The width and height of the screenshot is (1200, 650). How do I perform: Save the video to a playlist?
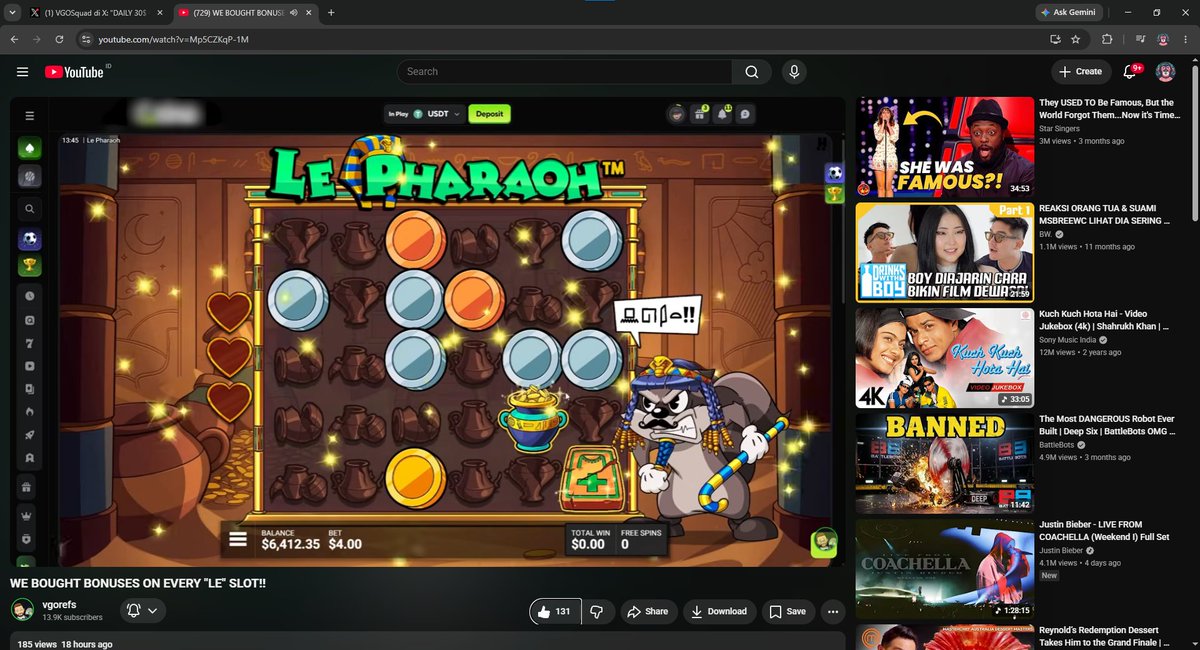787,611
